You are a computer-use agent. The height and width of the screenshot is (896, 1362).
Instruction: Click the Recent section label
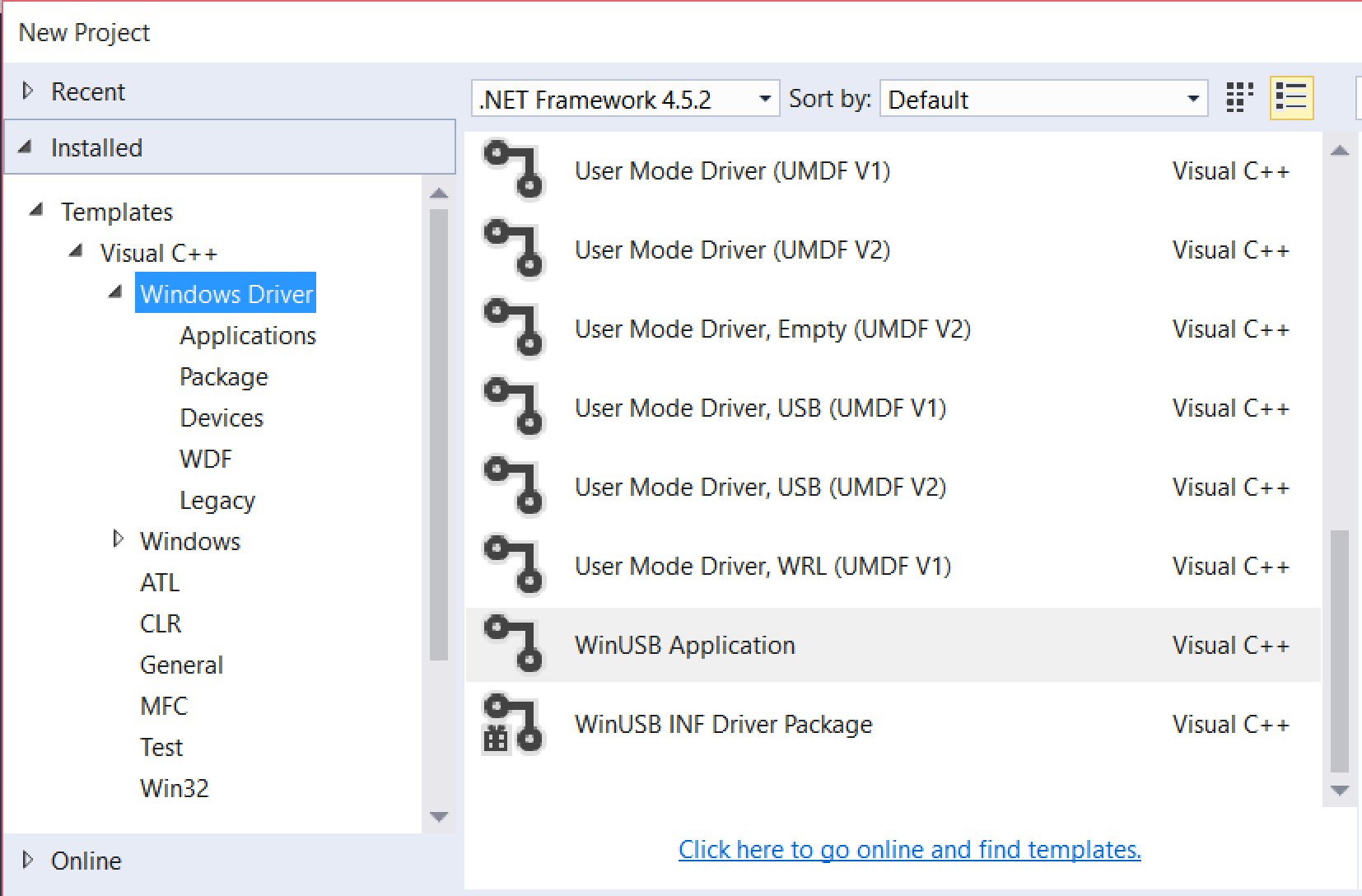(x=88, y=91)
